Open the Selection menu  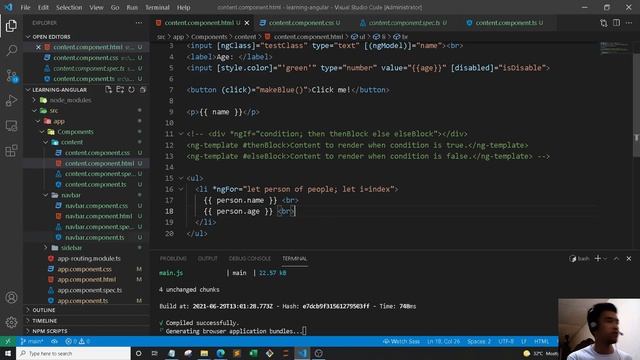tap(69, 7)
